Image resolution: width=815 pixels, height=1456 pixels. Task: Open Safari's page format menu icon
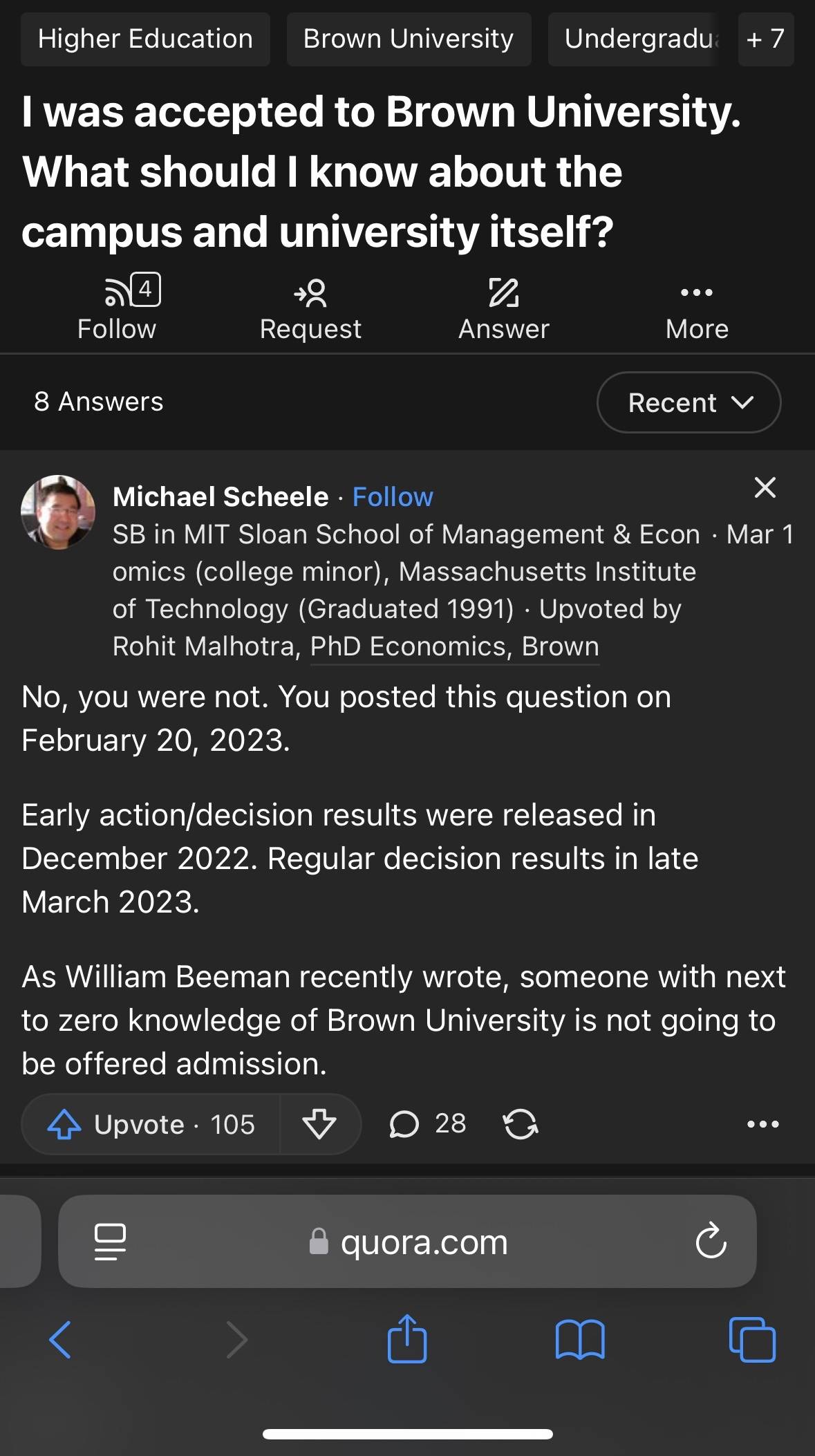[x=110, y=1242]
